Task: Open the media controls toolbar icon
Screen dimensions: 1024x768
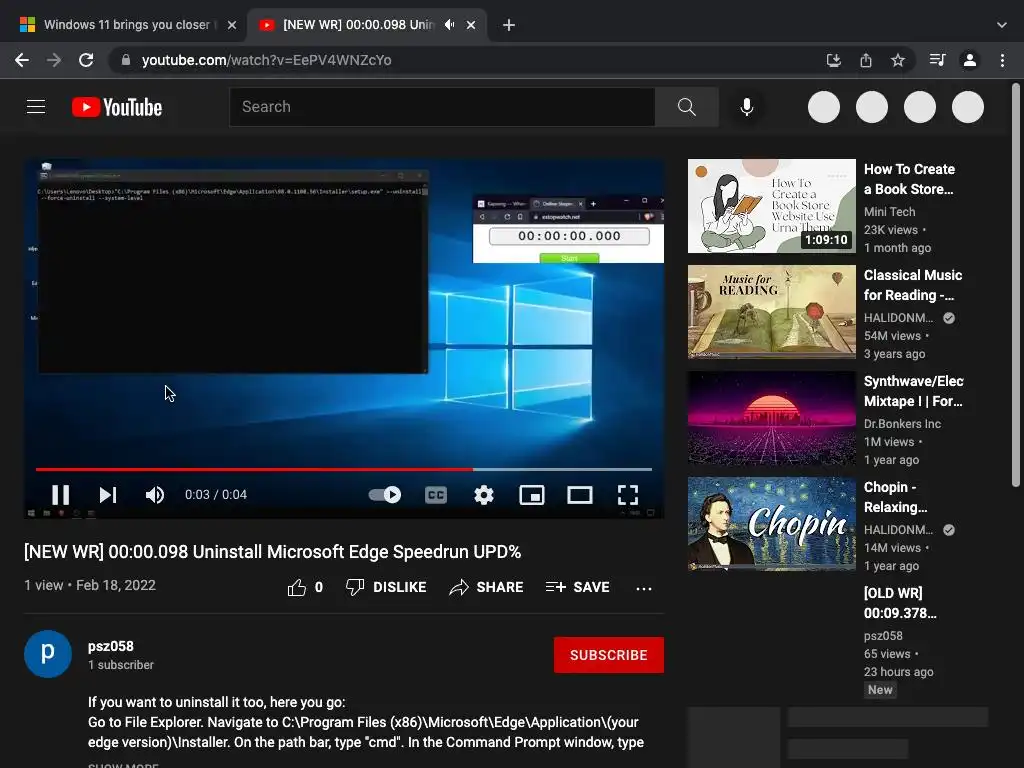Action: coord(937,60)
